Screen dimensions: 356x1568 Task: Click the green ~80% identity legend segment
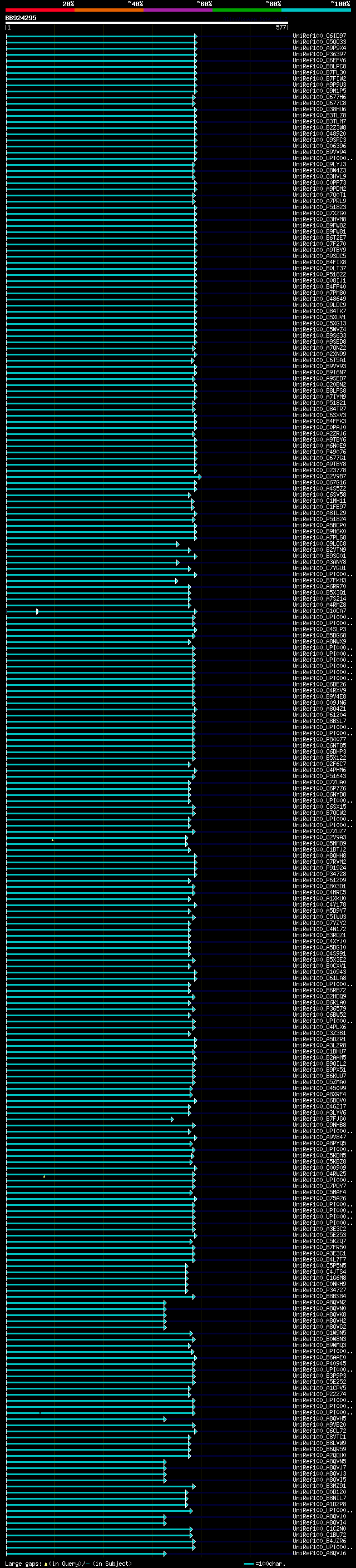[247, 10]
